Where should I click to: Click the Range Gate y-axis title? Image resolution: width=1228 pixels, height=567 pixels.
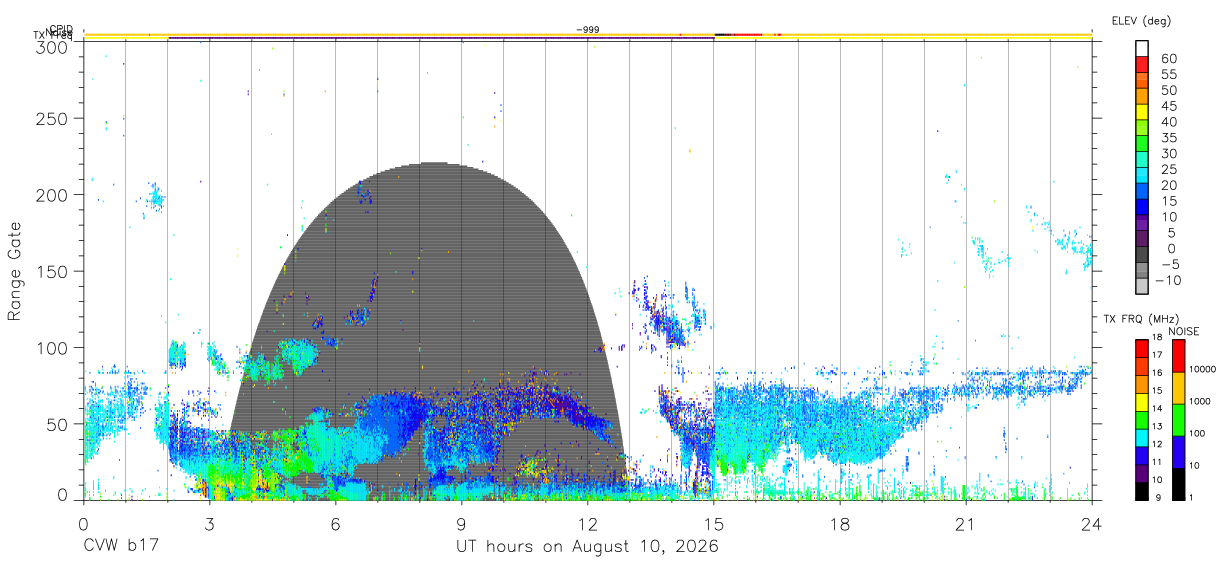click(15, 271)
